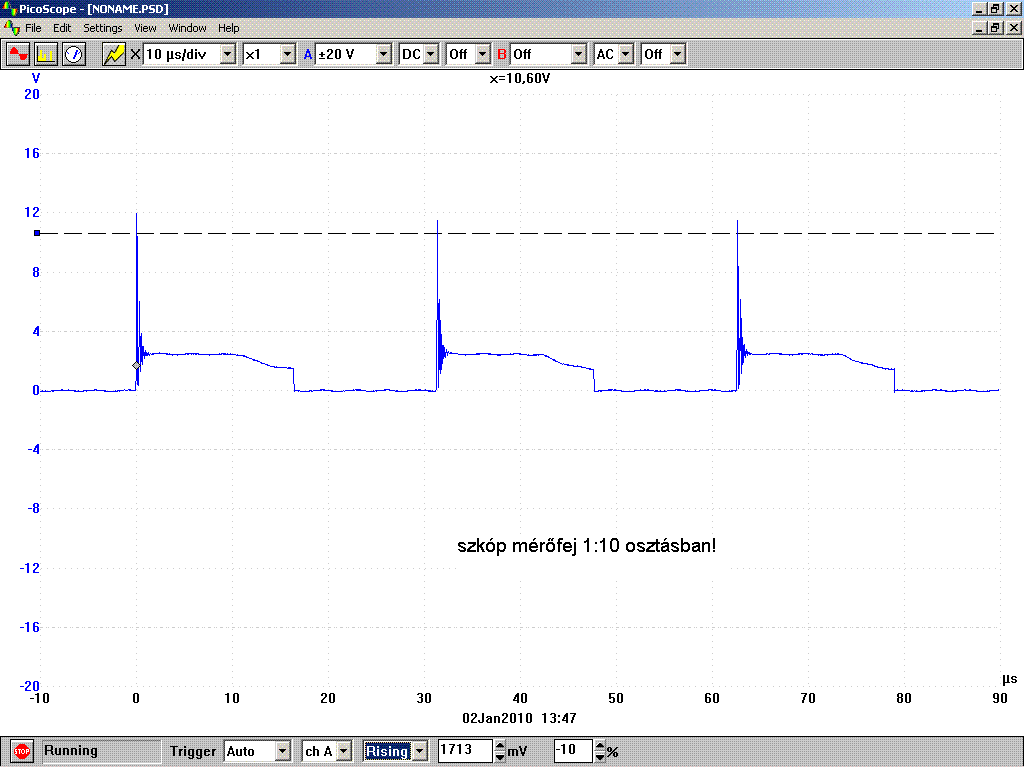Open trigger channel ch A dropdown

click(x=344, y=752)
